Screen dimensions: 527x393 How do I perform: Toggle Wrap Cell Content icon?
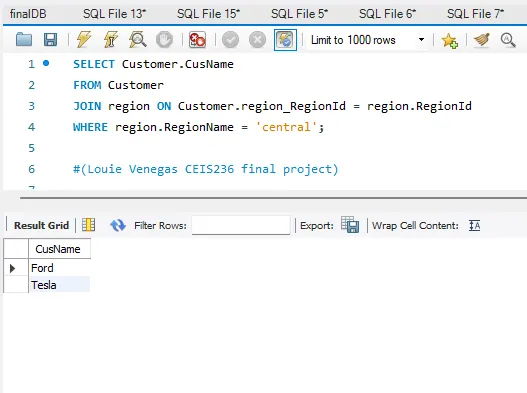(x=474, y=225)
